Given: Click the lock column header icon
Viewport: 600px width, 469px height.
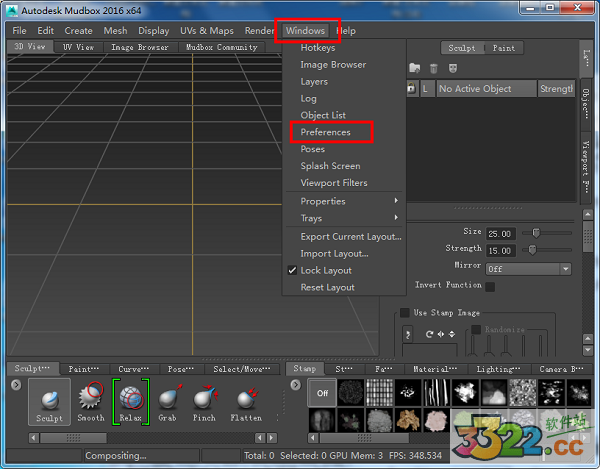Looking at the screenshot, I should tap(411, 88).
